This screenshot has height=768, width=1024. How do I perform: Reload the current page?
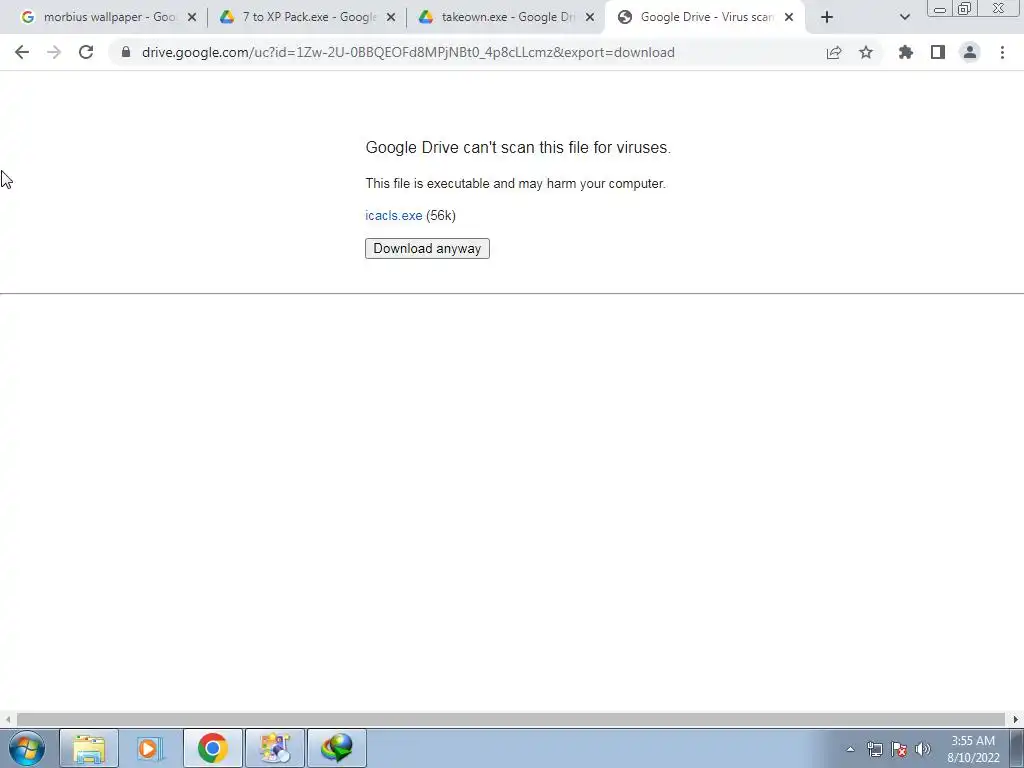(86, 52)
